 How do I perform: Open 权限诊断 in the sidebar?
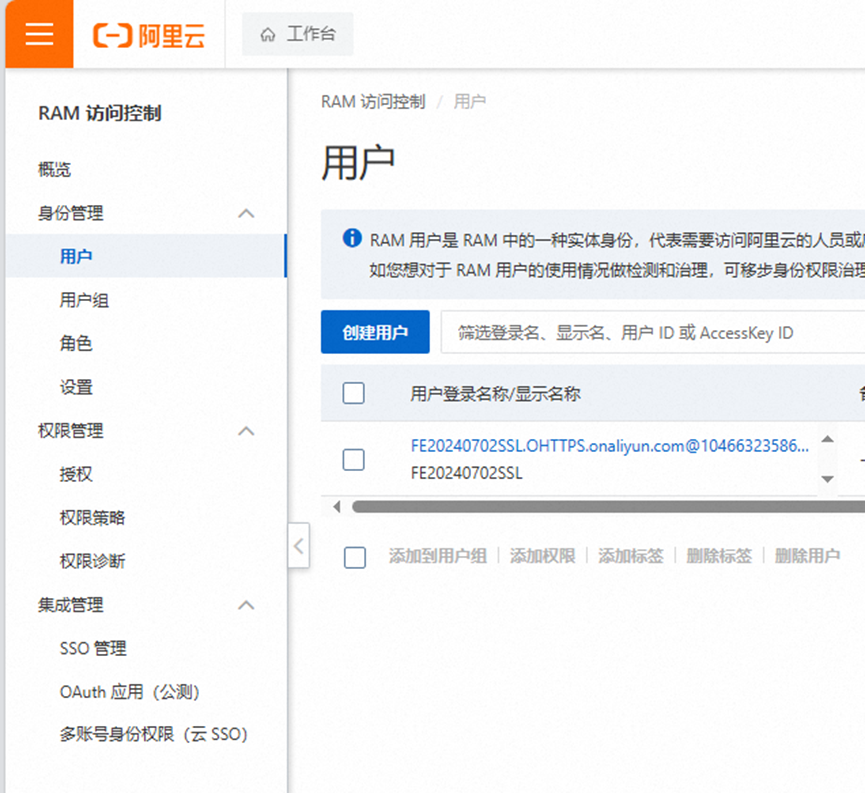pyautogui.click(x=93, y=561)
